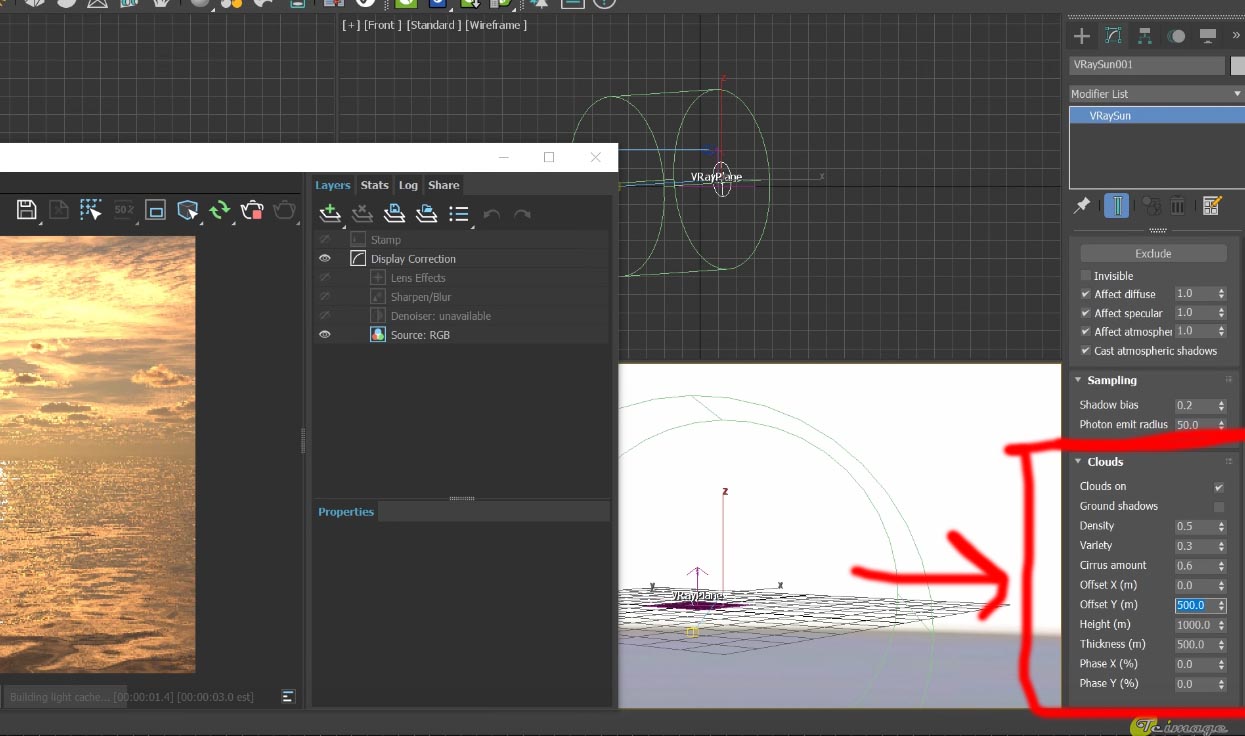Screen dimensions: 1245x736
Task: Toggle Cast atmospheric shadows checkbox
Action: [1086, 351]
